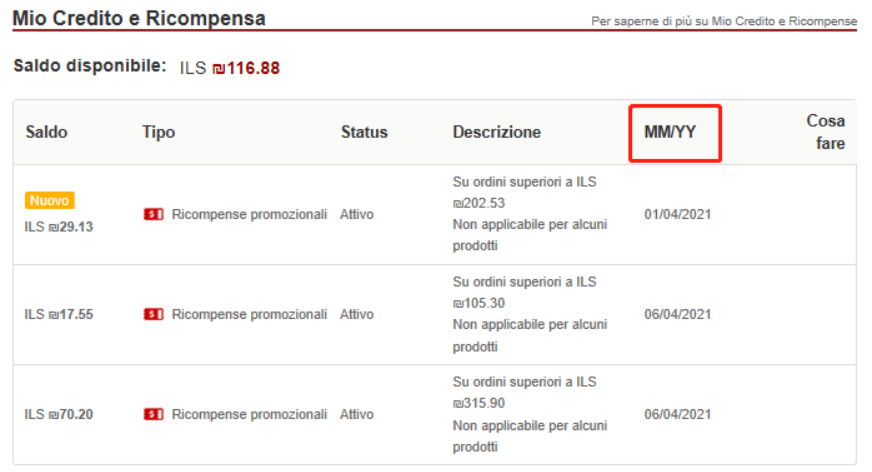Click the Descrizione column header
The width and height of the screenshot is (872, 472).
(496, 132)
